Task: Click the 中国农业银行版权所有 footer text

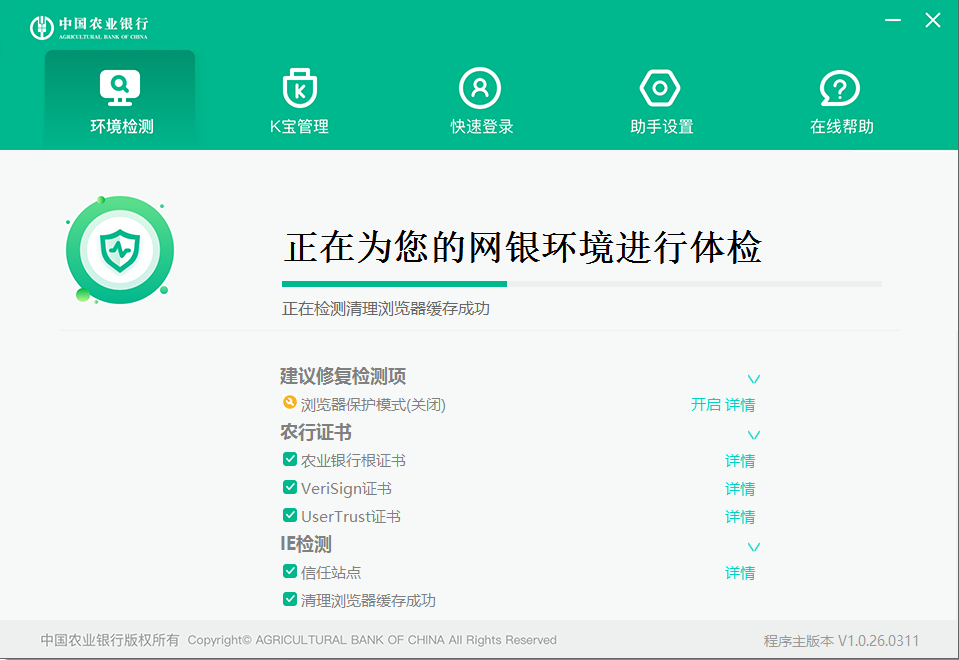Action: click(110, 640)
